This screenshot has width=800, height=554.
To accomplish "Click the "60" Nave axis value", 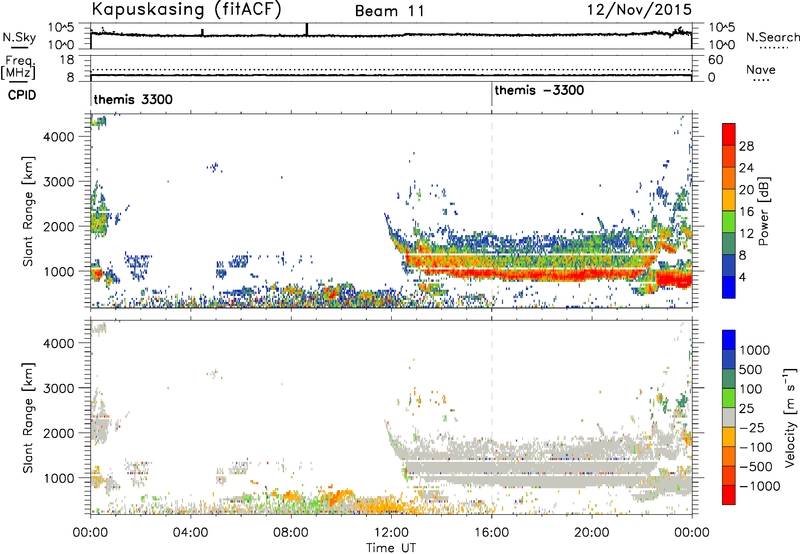I will click(715, 60).
